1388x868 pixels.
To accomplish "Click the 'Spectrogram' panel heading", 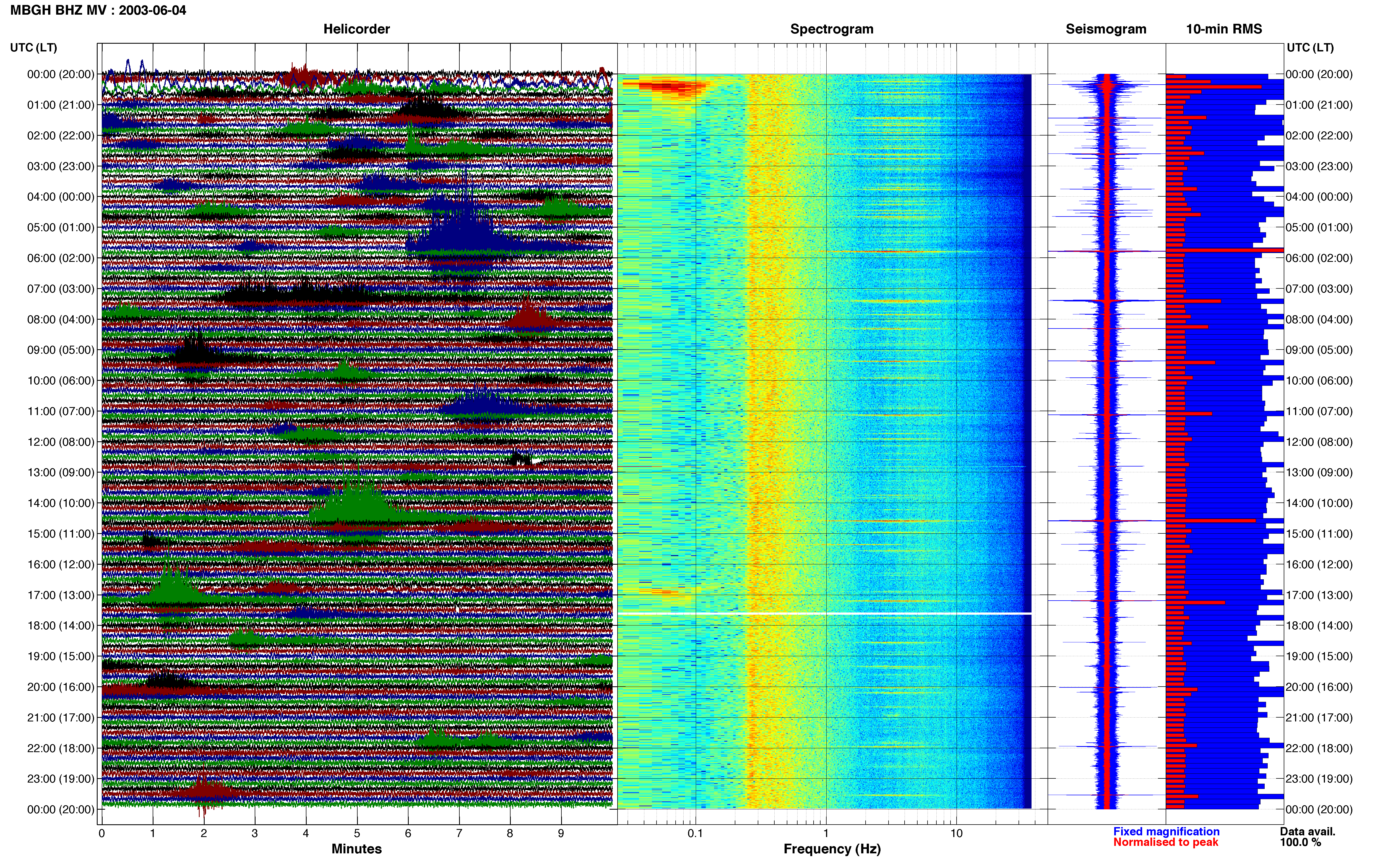I will 832,29.
